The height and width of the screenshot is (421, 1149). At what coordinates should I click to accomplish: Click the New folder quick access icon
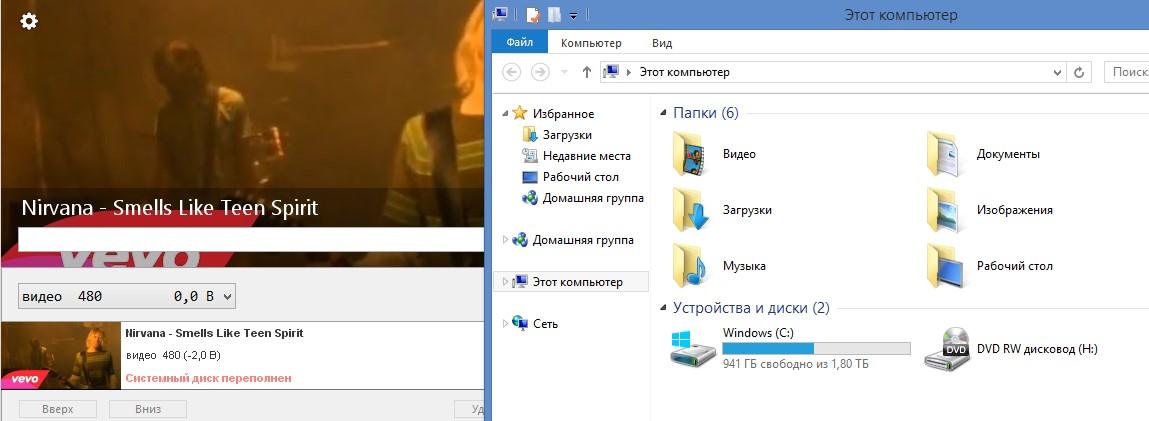click(554, 15)
